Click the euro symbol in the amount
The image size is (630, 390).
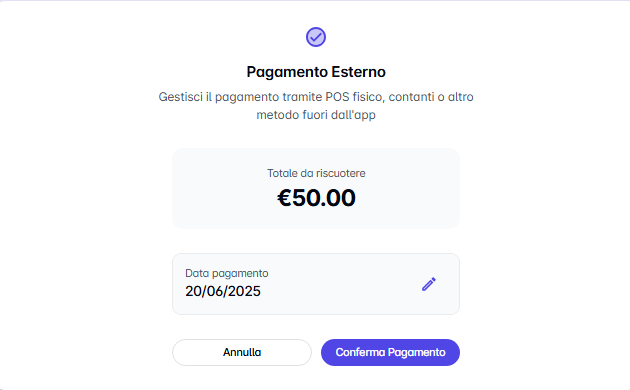click(284, 198)
